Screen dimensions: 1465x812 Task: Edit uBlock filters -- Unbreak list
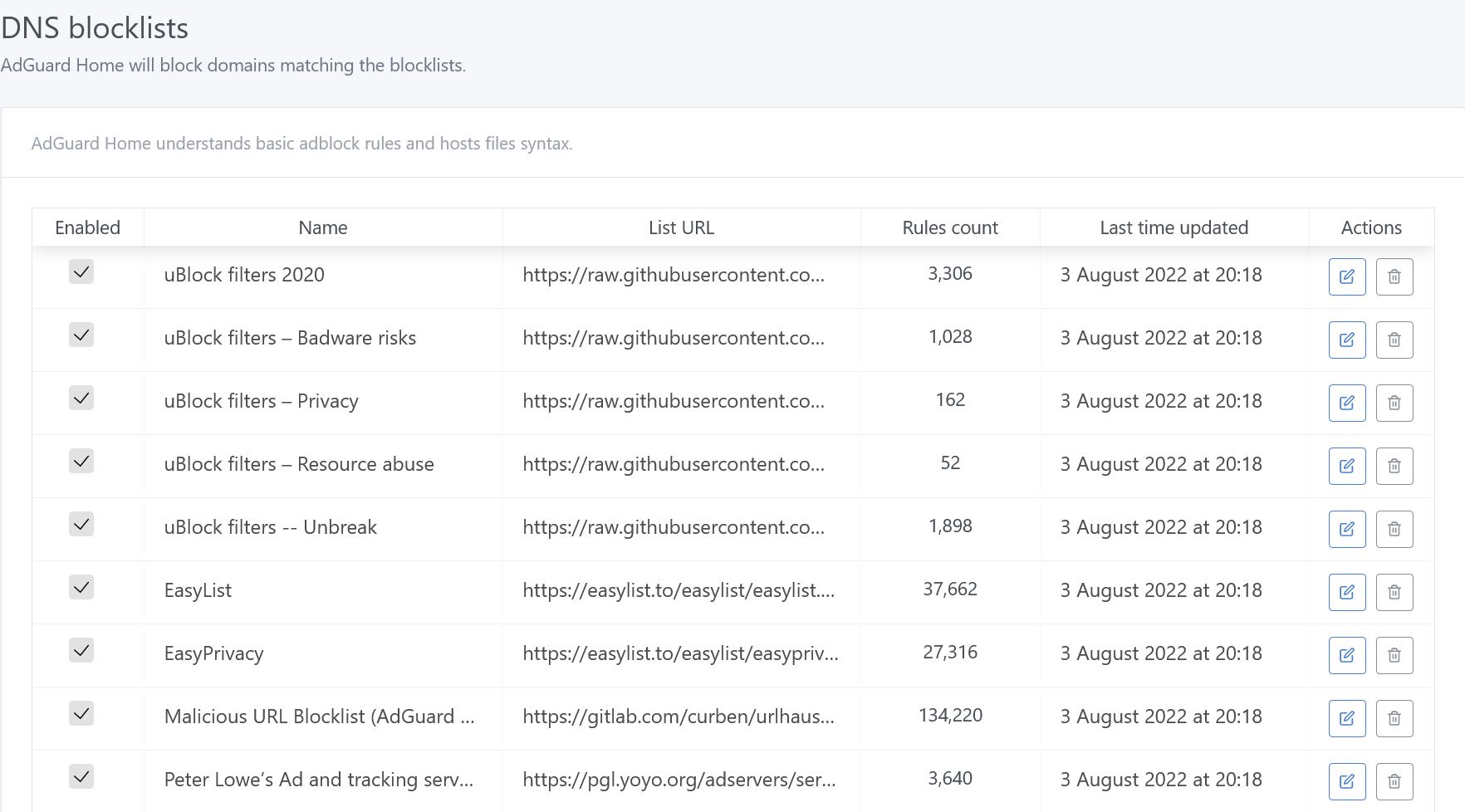tap(1347, 529)
